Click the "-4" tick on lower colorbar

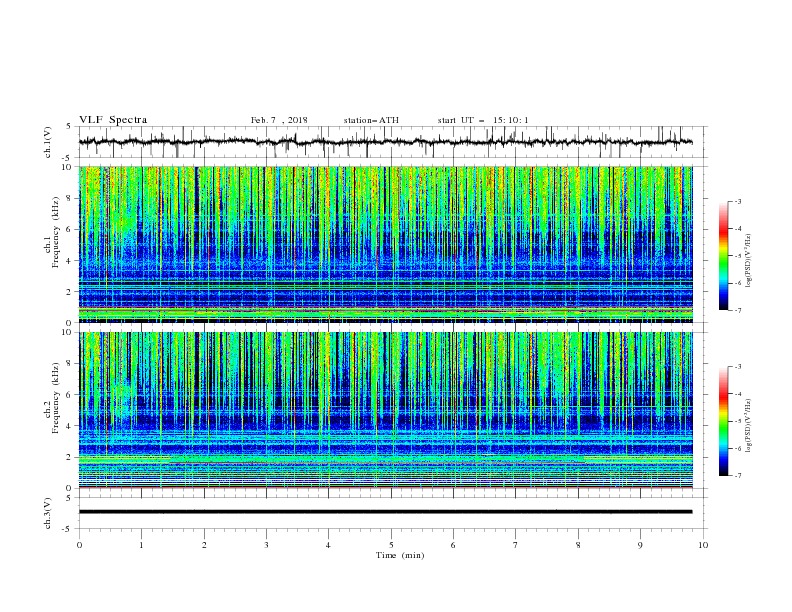tap(737, 394)
